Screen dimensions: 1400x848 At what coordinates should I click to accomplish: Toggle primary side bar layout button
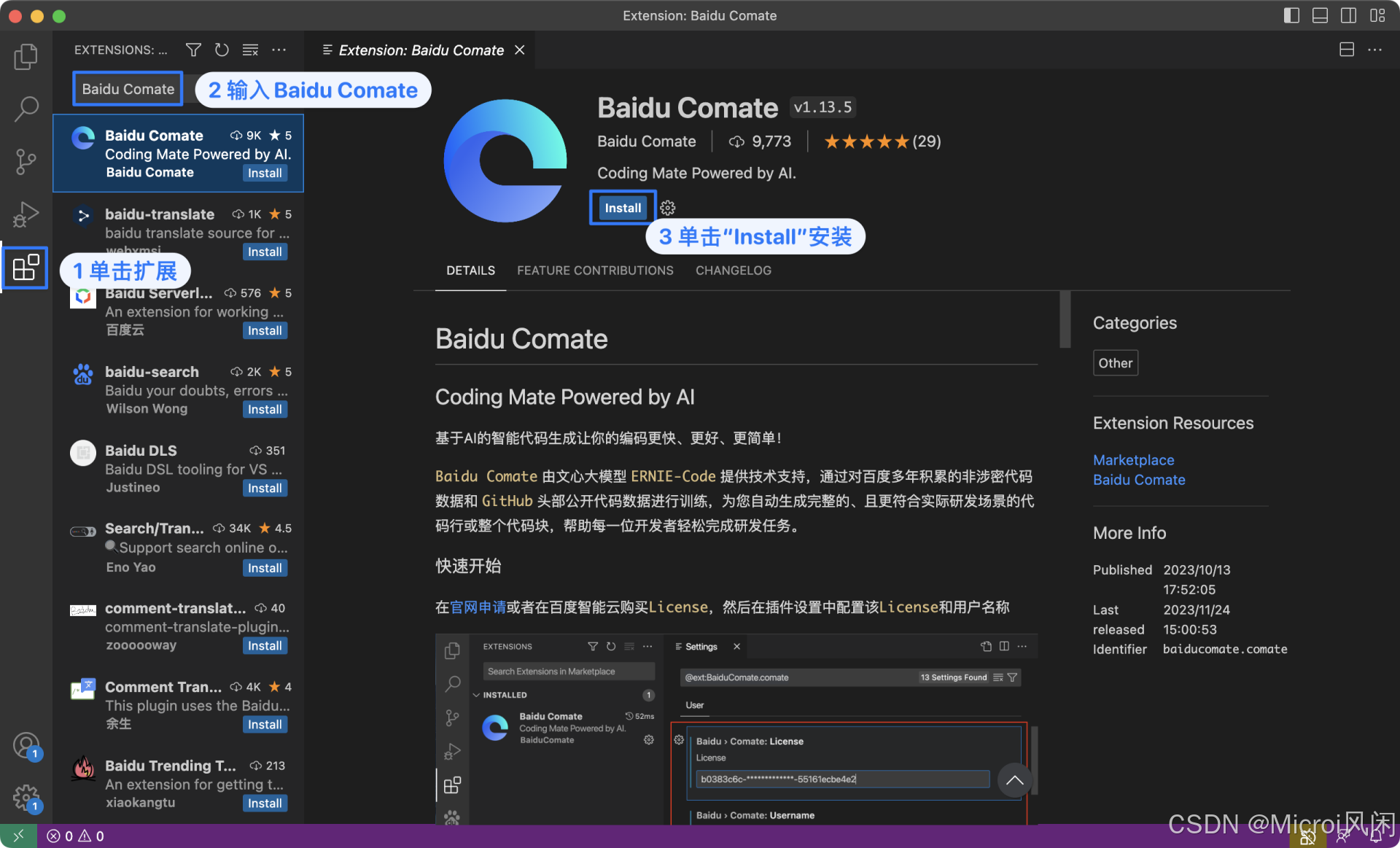(1291, 15)
